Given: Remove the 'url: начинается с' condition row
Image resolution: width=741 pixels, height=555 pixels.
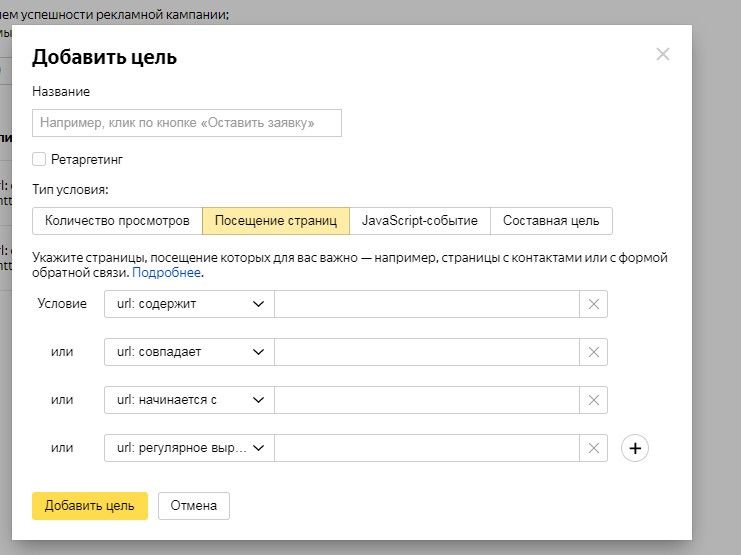Looking at the screenshot, I should point(593,400).
